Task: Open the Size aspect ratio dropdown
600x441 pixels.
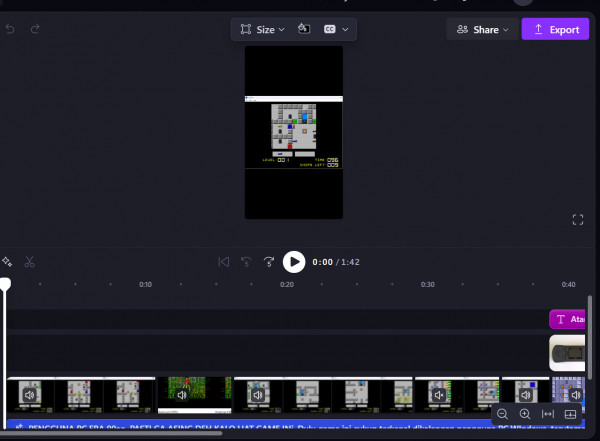Action: (x=262, y=29)
